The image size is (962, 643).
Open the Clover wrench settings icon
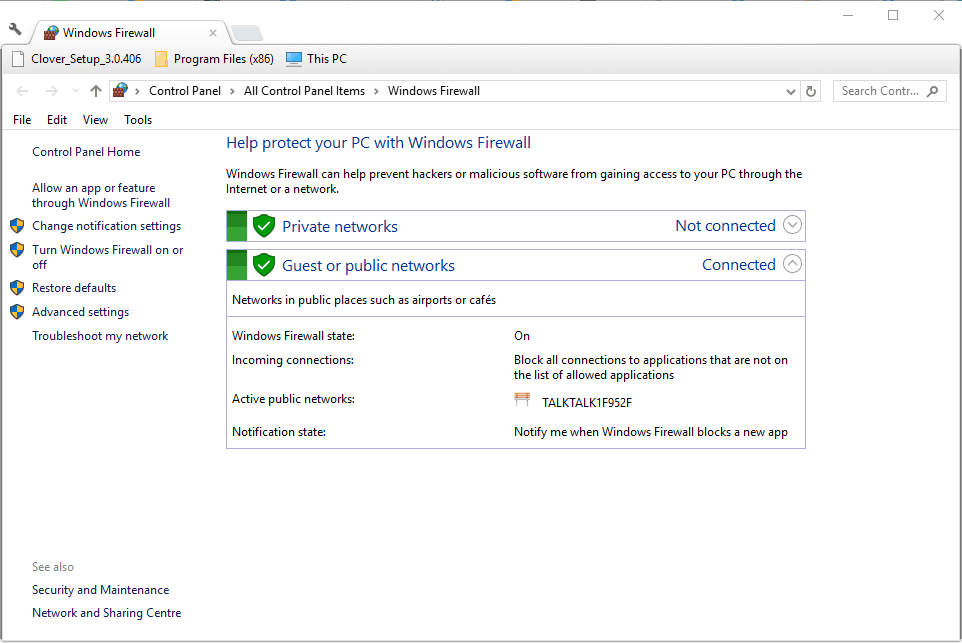tap(13, 32)
